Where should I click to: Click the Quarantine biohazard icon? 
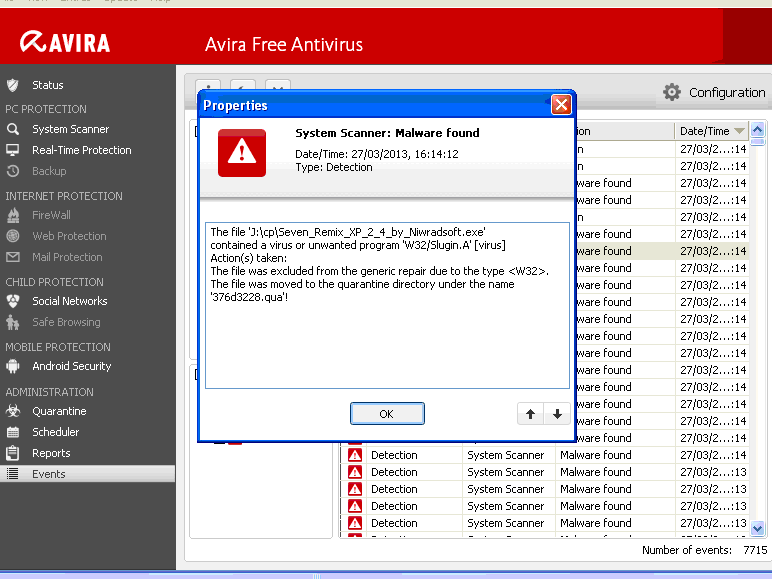coord(13,411)
